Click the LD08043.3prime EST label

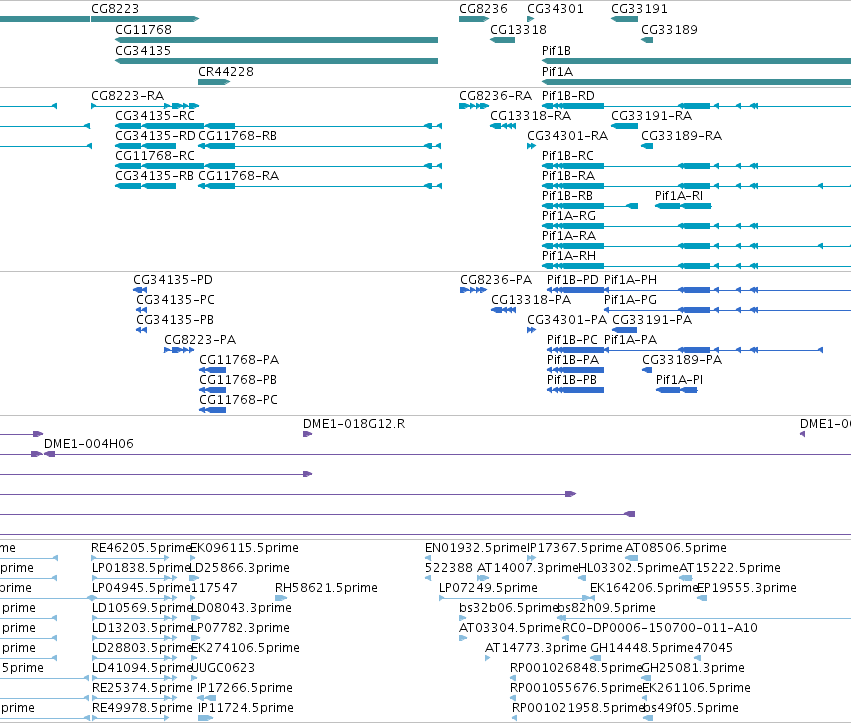click(241, 608)
